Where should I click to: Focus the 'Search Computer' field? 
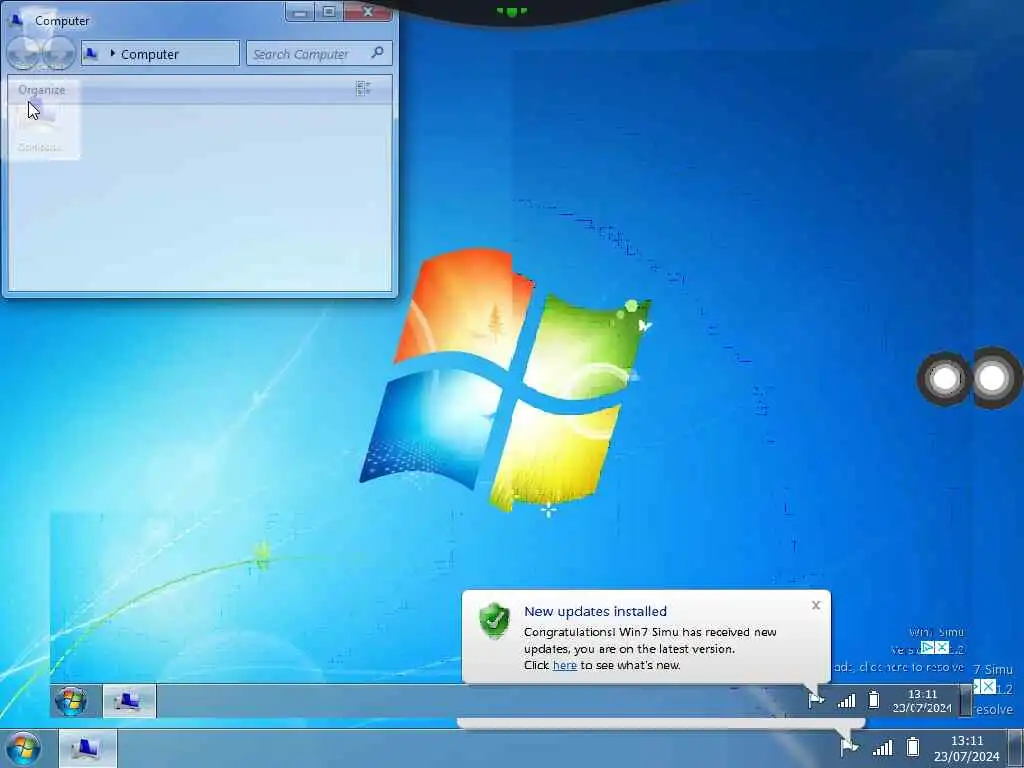coord(319,54)
